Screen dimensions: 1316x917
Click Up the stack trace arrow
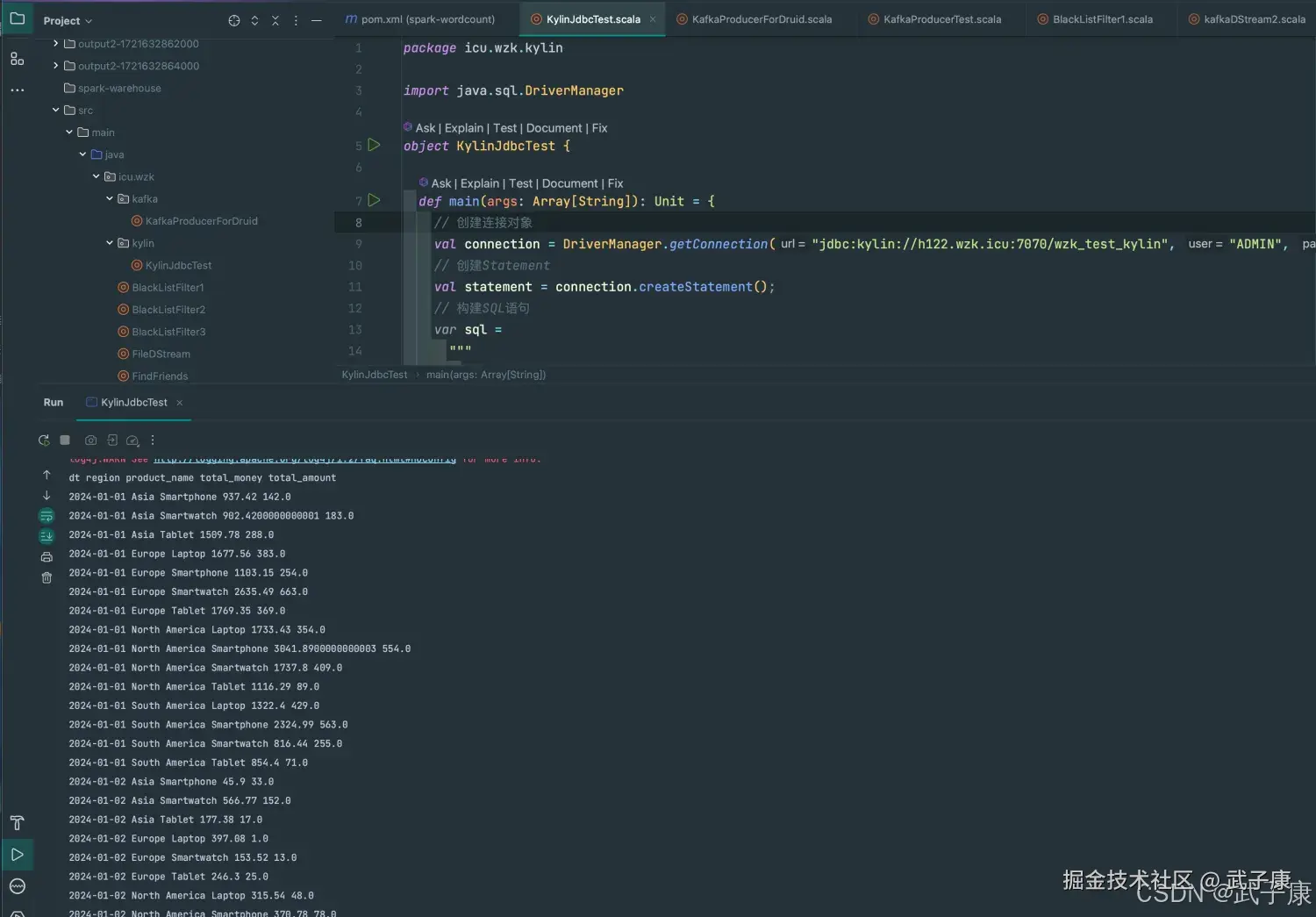click(x=46, y=475)
